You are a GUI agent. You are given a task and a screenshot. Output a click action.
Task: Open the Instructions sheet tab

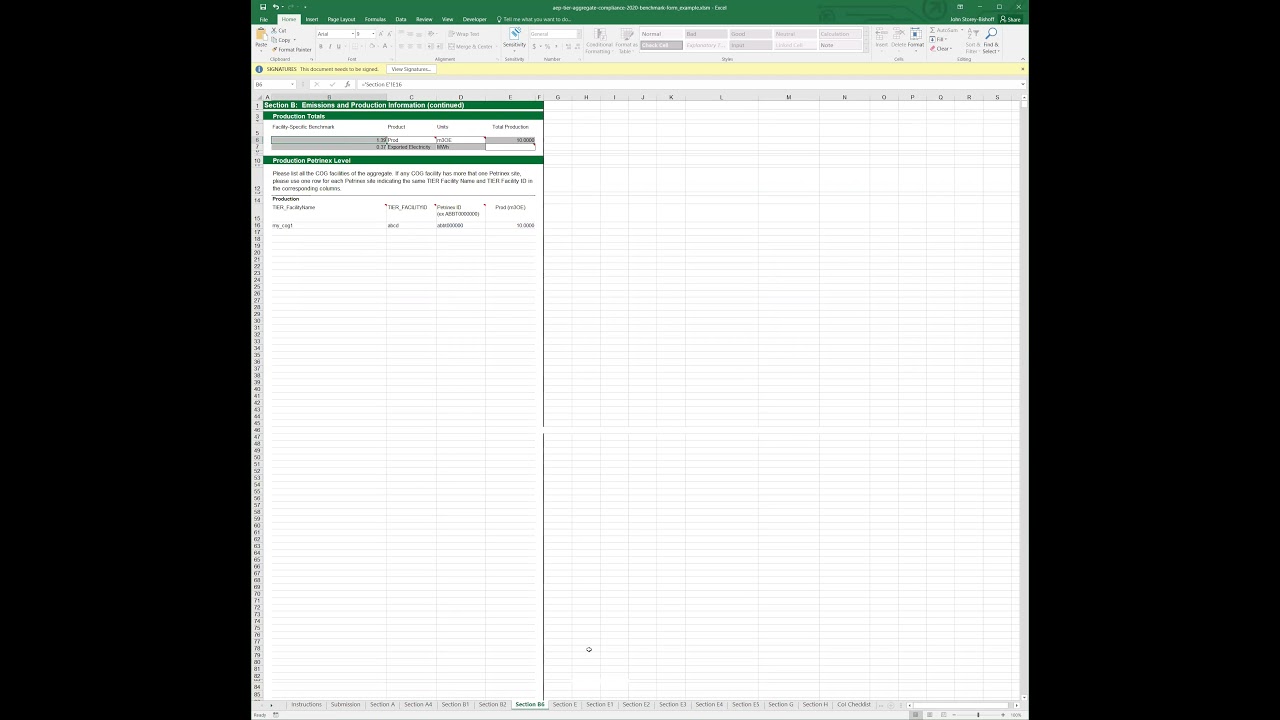click(x=306, y=704)
